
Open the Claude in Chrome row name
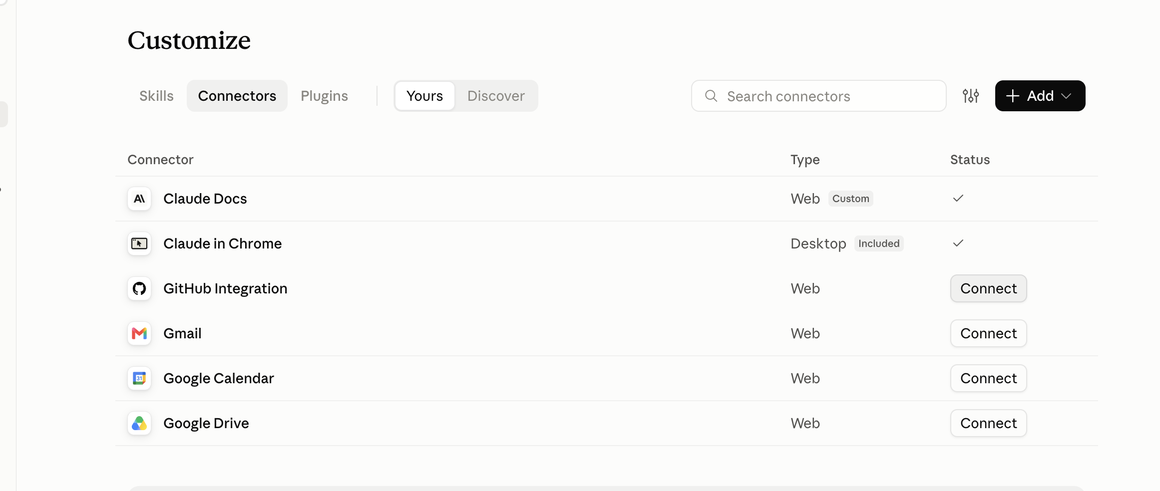[x=223, y=243]
